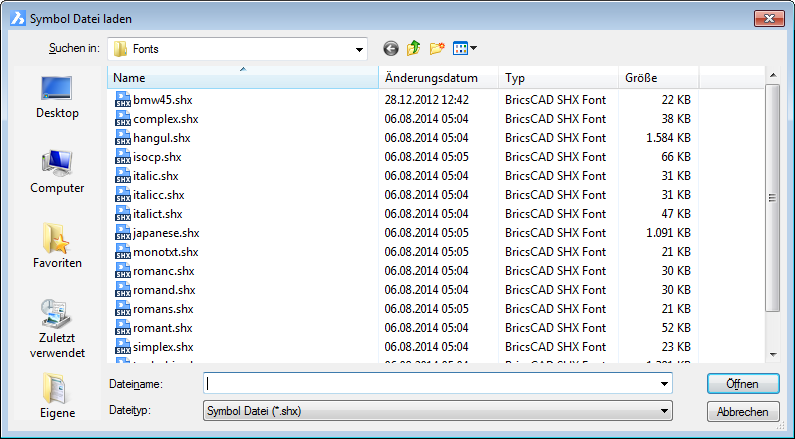Expand the Suchen in folder dropdown

[x=359, y=48]
